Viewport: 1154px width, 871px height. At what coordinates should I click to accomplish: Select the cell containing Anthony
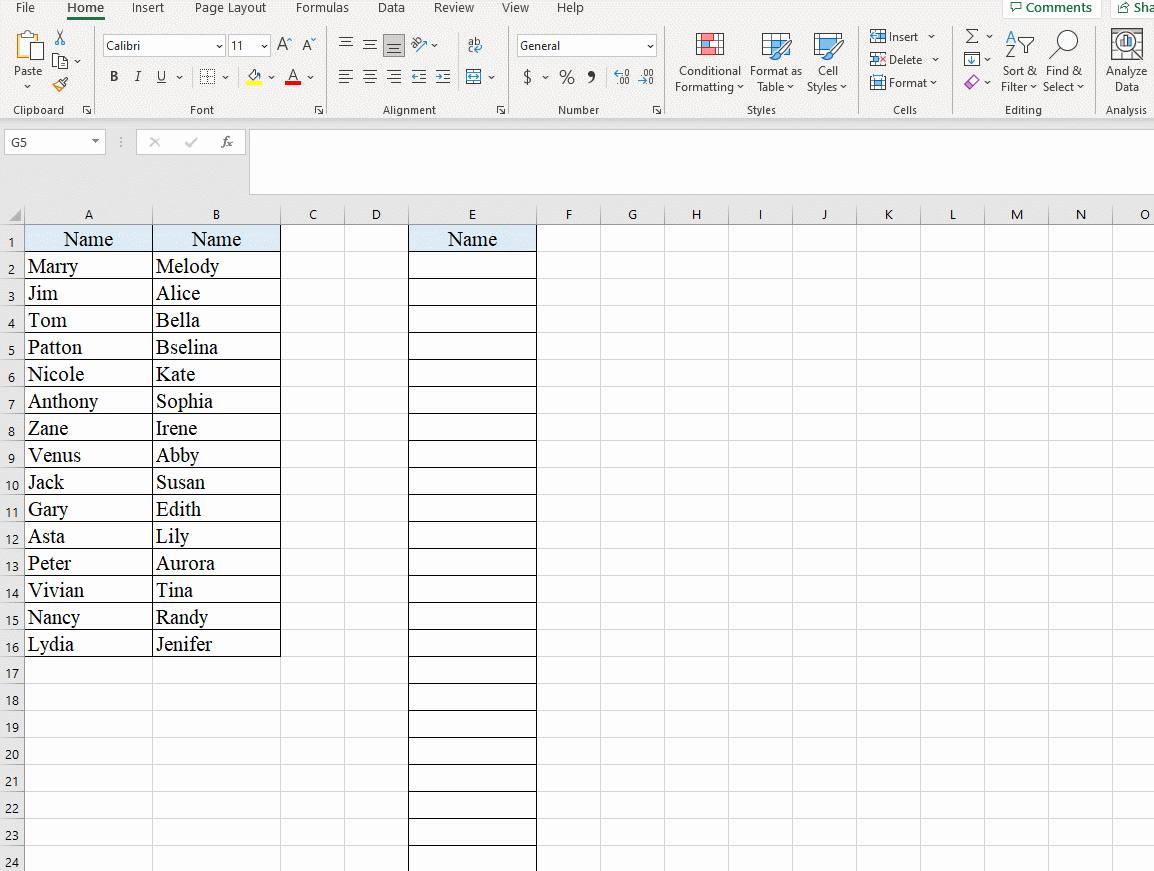88,401
